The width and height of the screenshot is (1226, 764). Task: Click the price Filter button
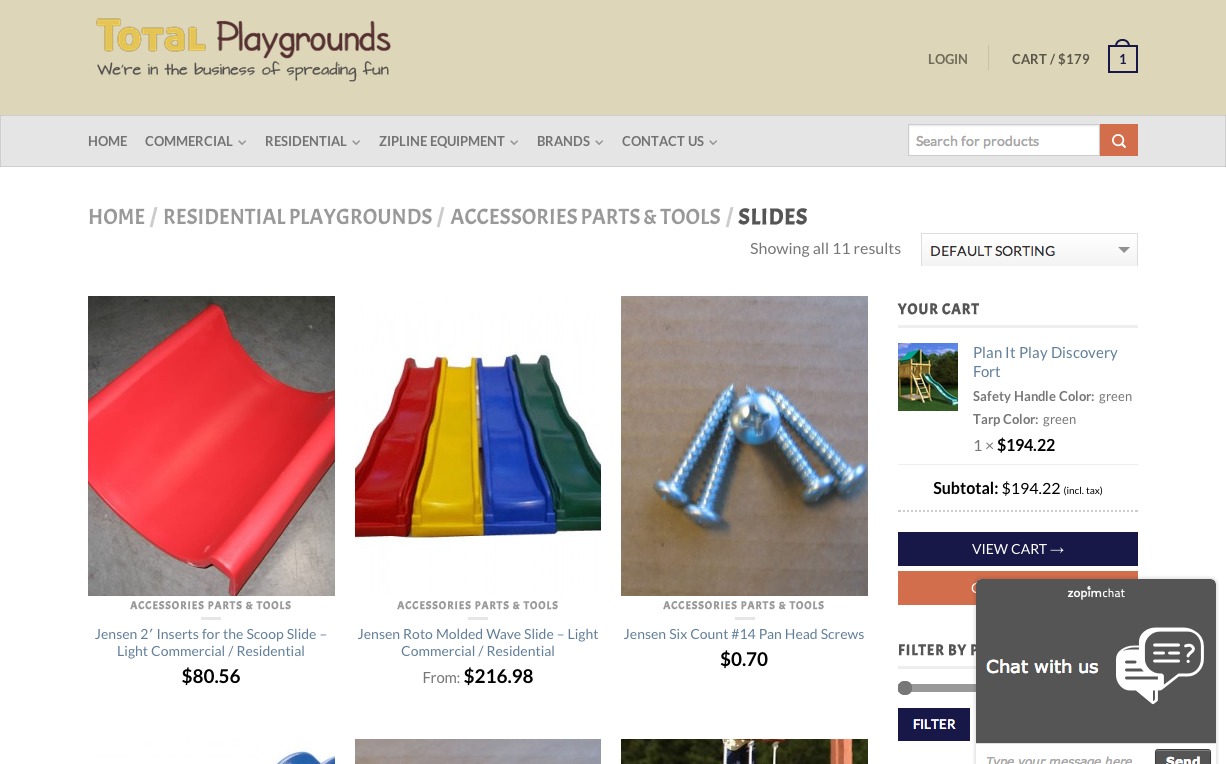point(934,724)
